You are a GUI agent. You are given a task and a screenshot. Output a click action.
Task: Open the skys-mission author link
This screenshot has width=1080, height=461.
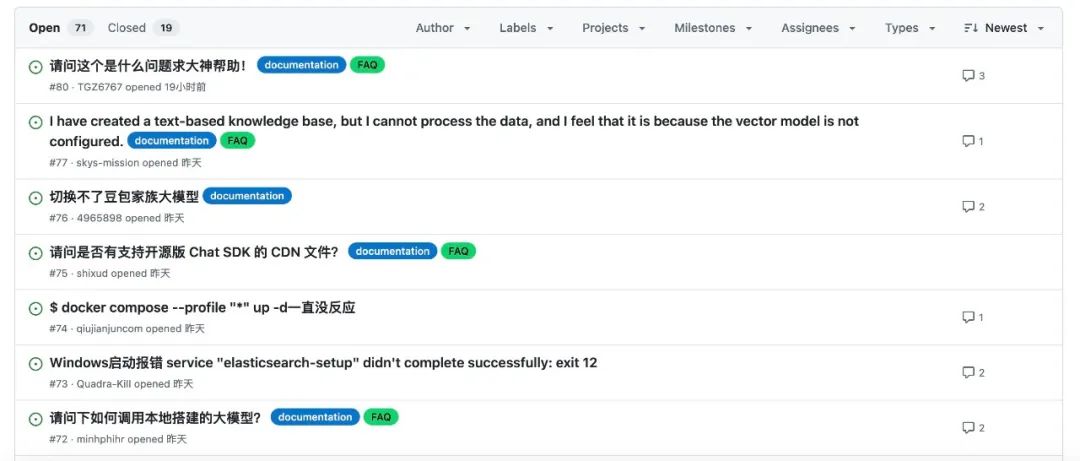(108, 163)
